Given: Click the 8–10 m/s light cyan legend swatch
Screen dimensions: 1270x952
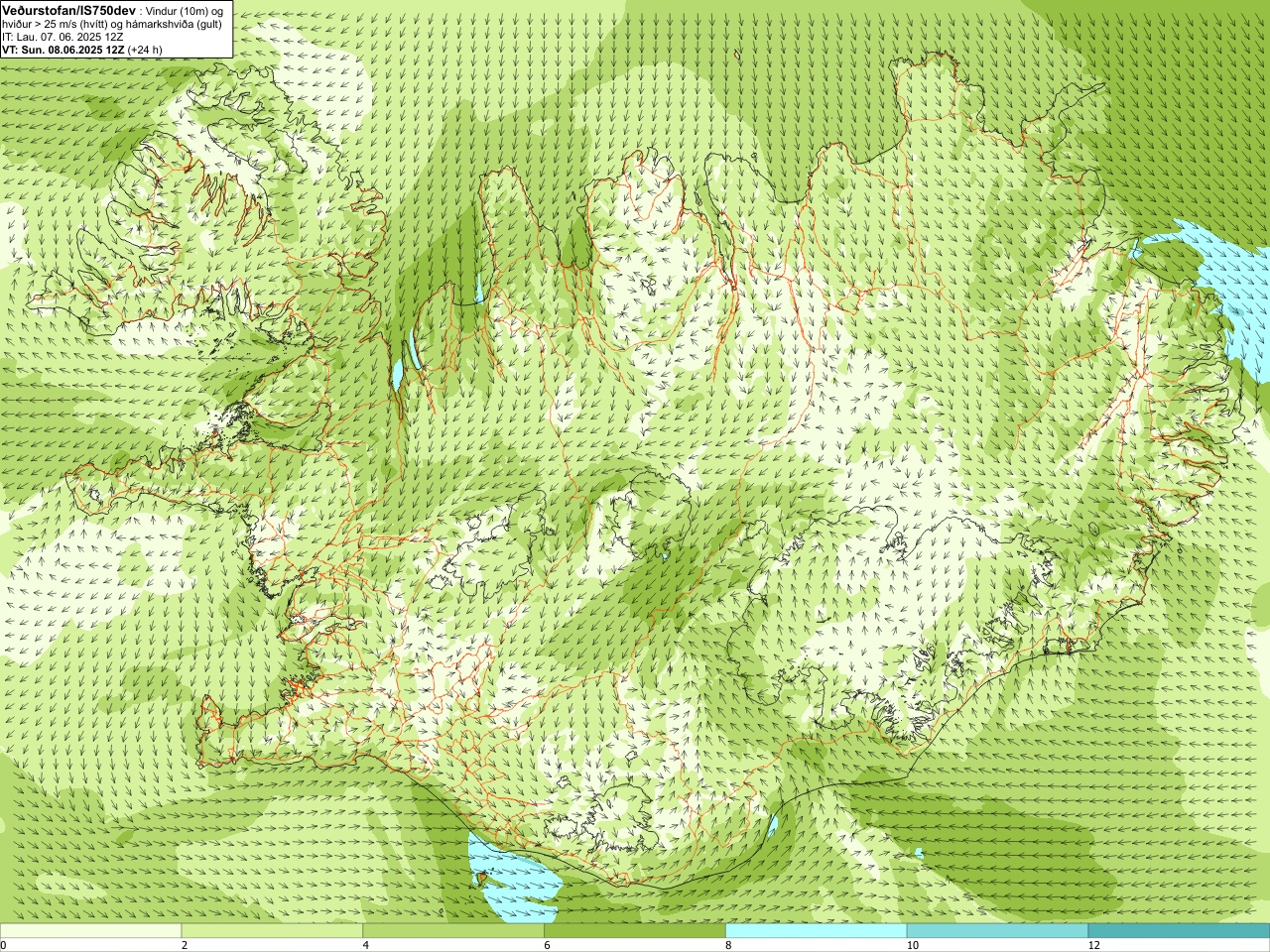Looking at the screenshot, I should click(817, 931).
